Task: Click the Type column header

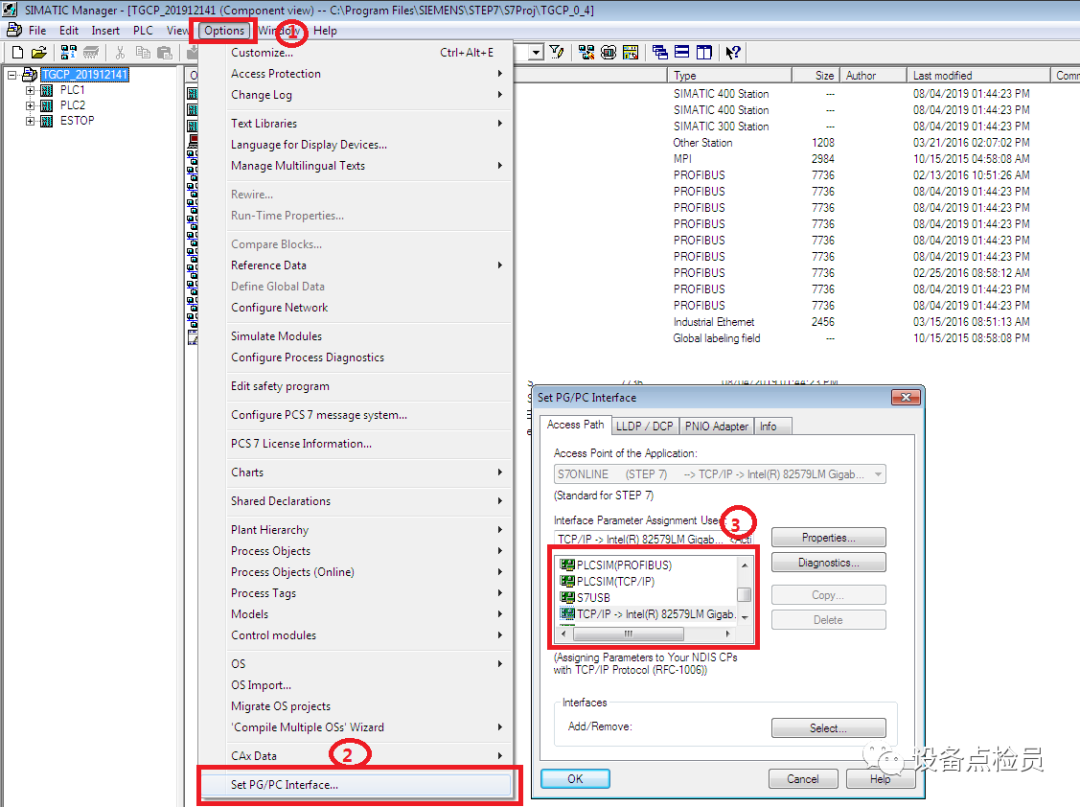Action: (729, 75)
